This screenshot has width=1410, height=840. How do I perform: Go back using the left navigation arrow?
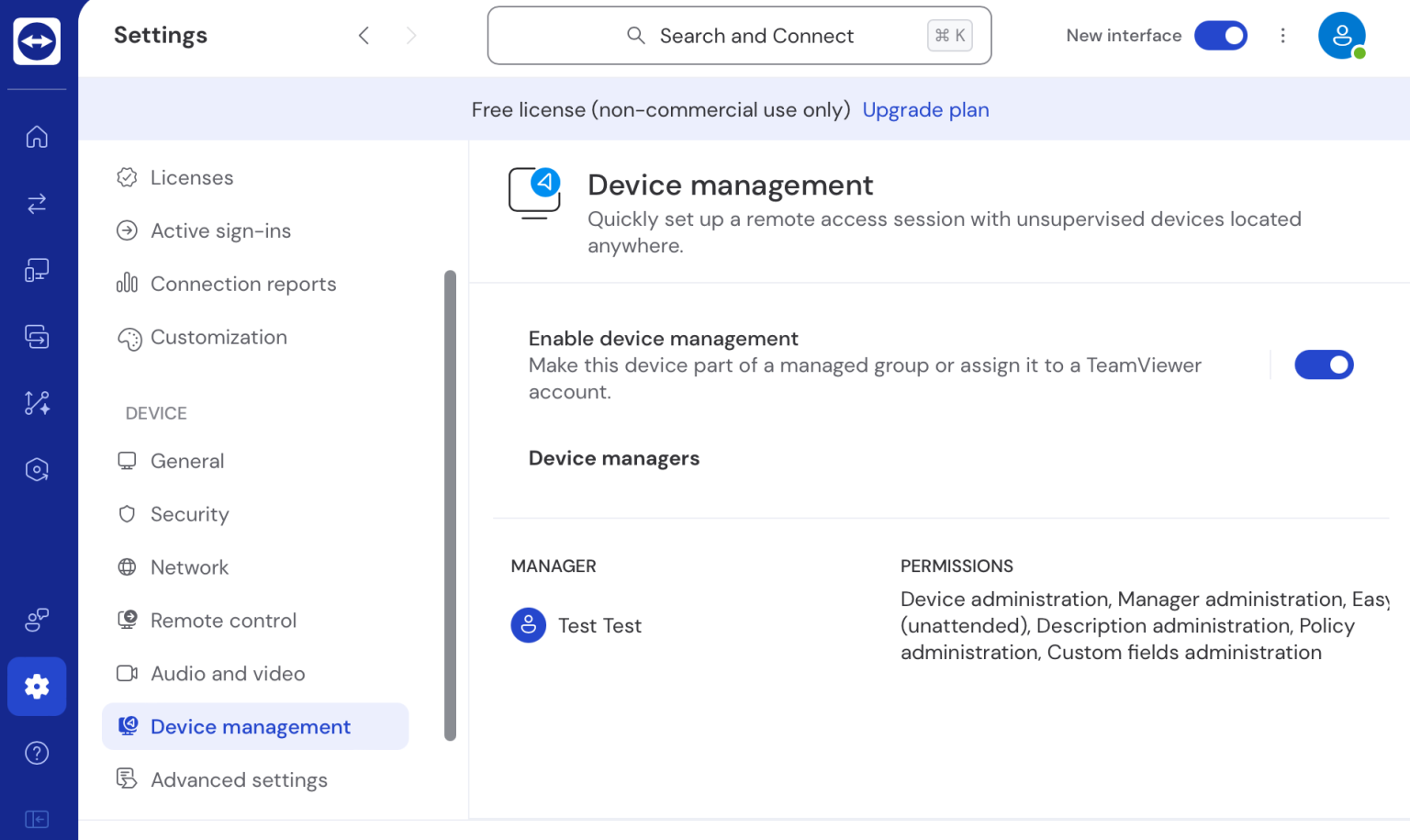pos(364,35)
